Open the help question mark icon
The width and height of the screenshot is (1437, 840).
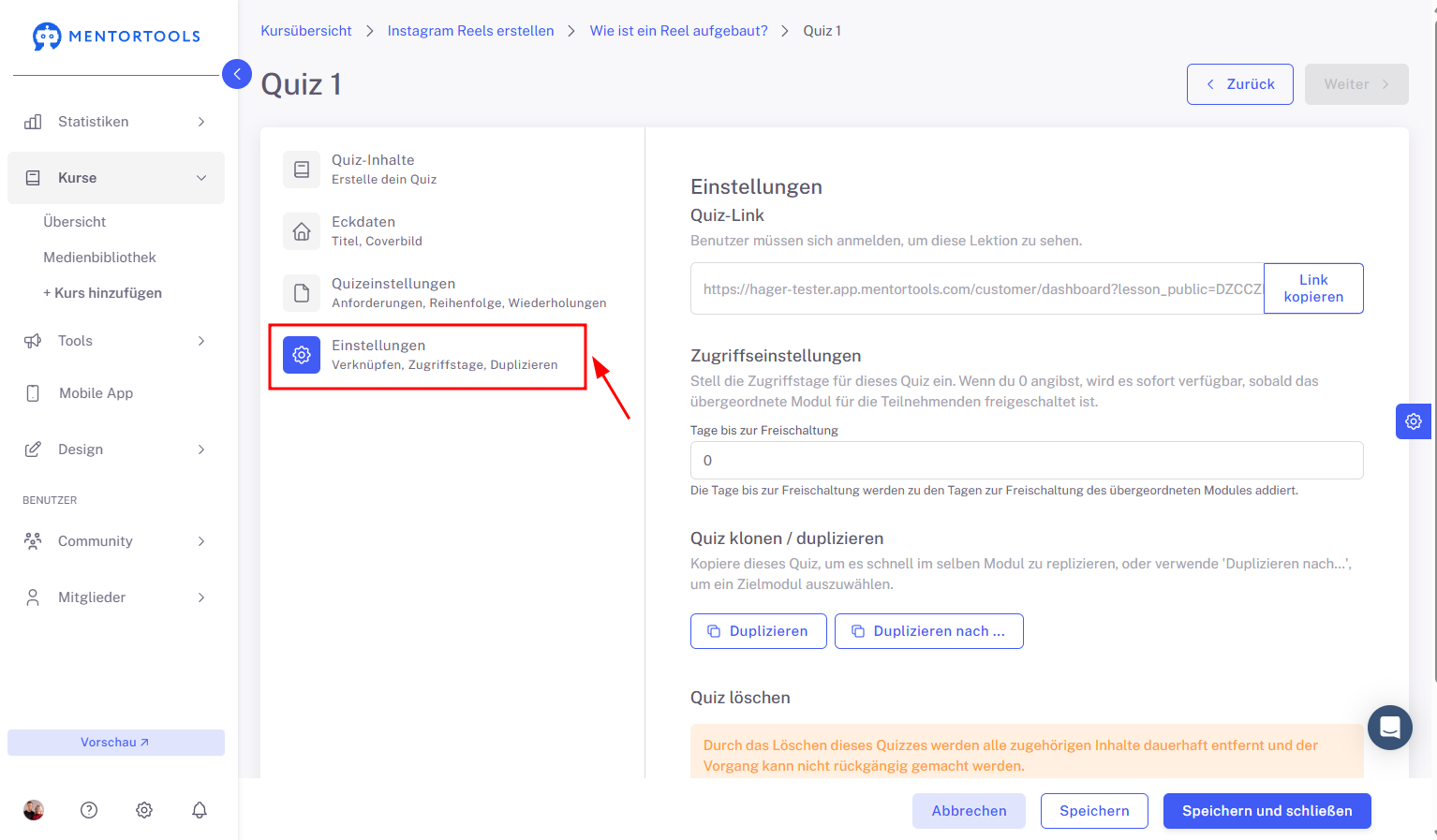(x=89, y=810)
